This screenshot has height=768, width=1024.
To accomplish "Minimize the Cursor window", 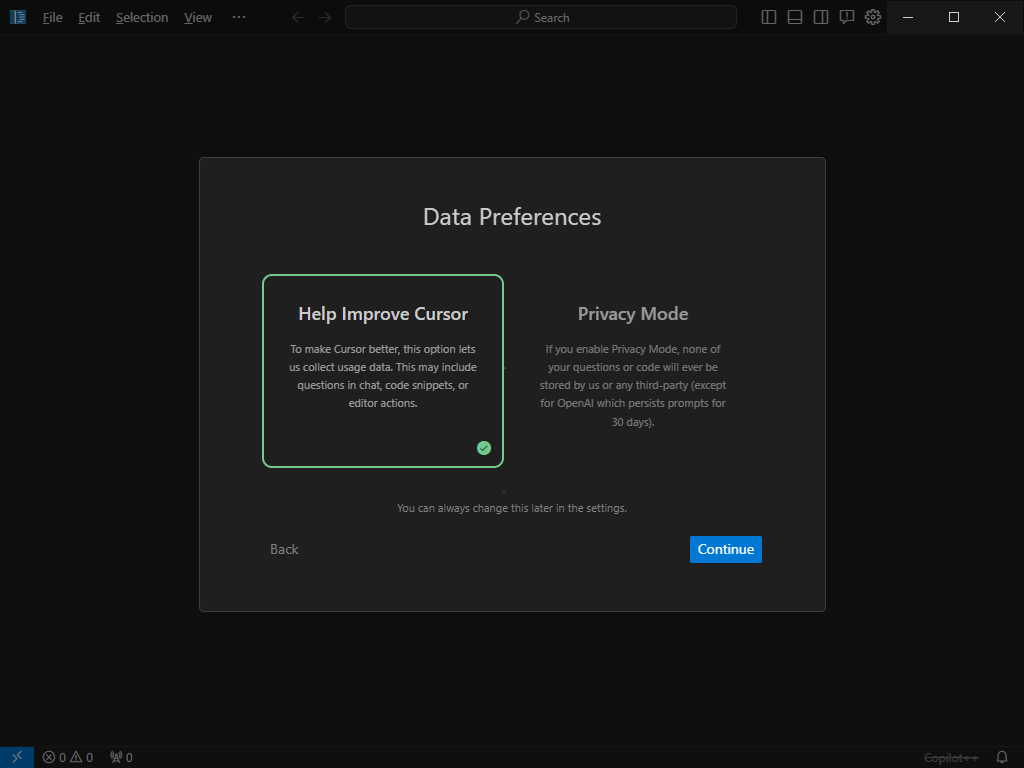I will click(x=908, y=17).
